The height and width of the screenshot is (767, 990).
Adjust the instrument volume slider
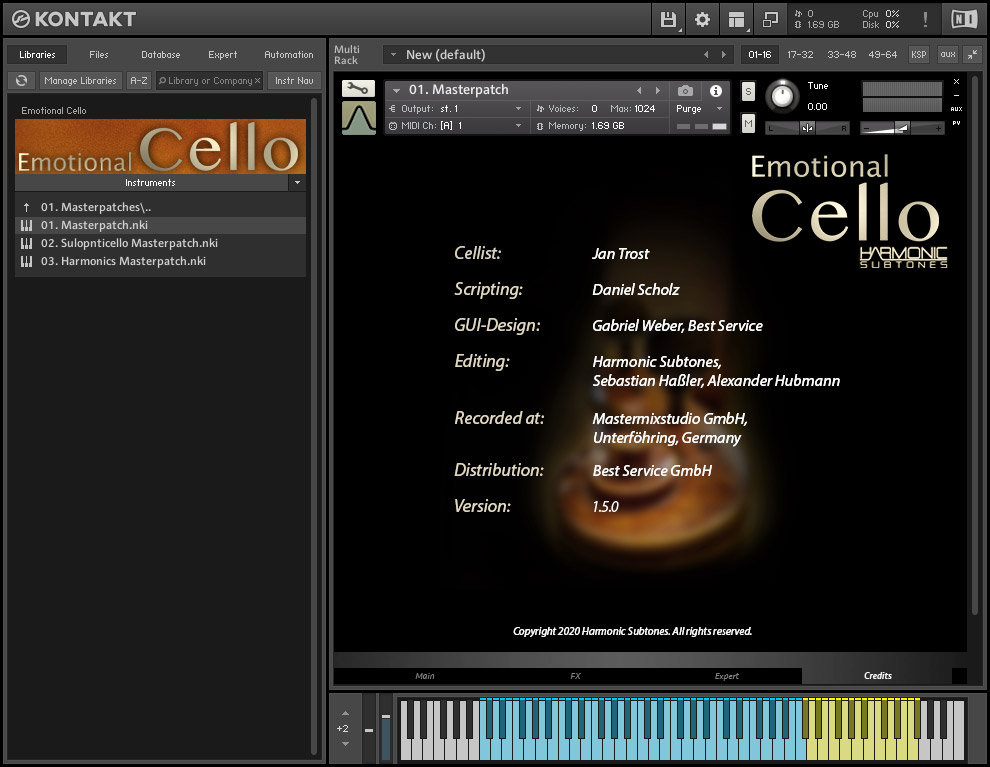point(902,127)
